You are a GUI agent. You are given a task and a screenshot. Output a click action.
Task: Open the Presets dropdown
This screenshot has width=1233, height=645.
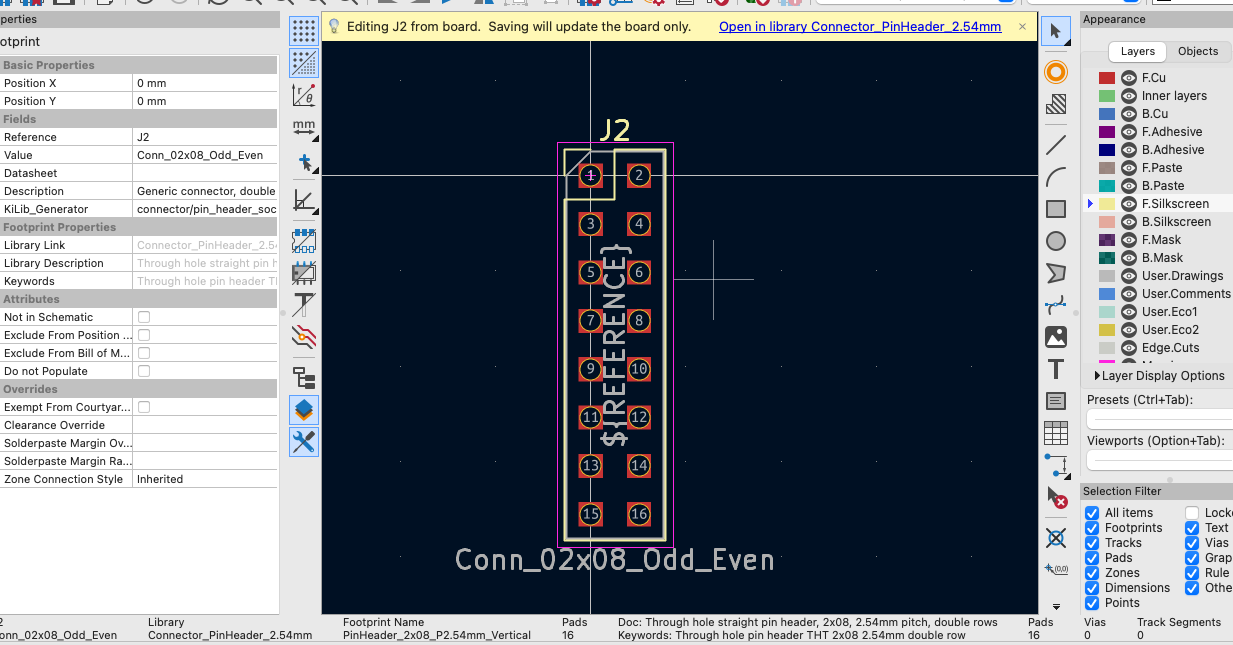tap(1160, 420)
